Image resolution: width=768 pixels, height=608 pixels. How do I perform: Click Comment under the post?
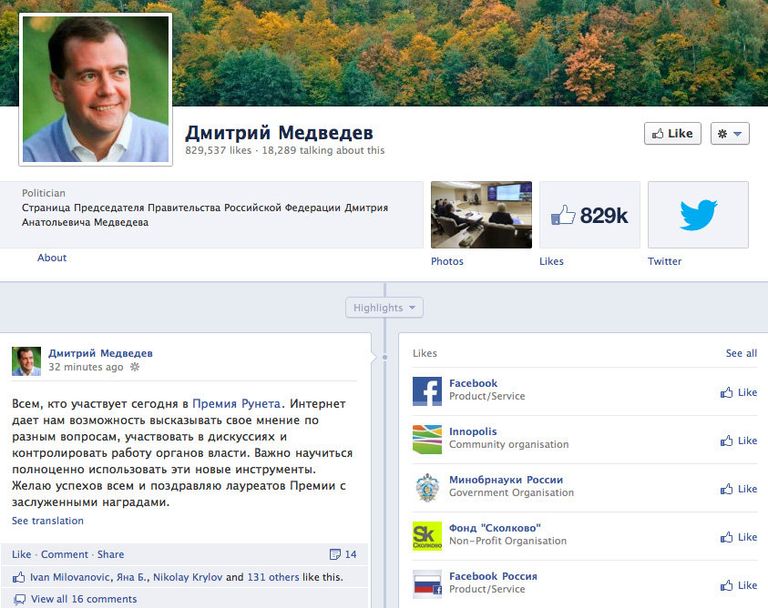[x=65, y=554]
